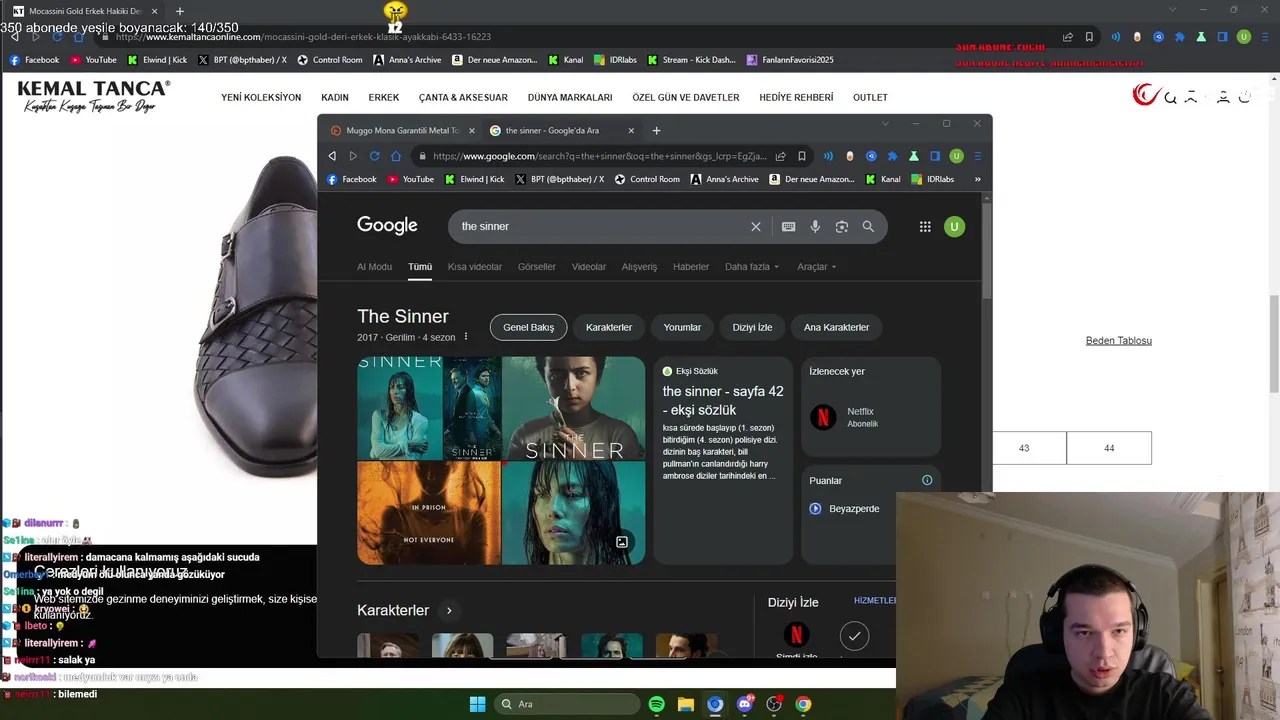Reload the Google search page
1280x720 pixels.
pos(374,156)
